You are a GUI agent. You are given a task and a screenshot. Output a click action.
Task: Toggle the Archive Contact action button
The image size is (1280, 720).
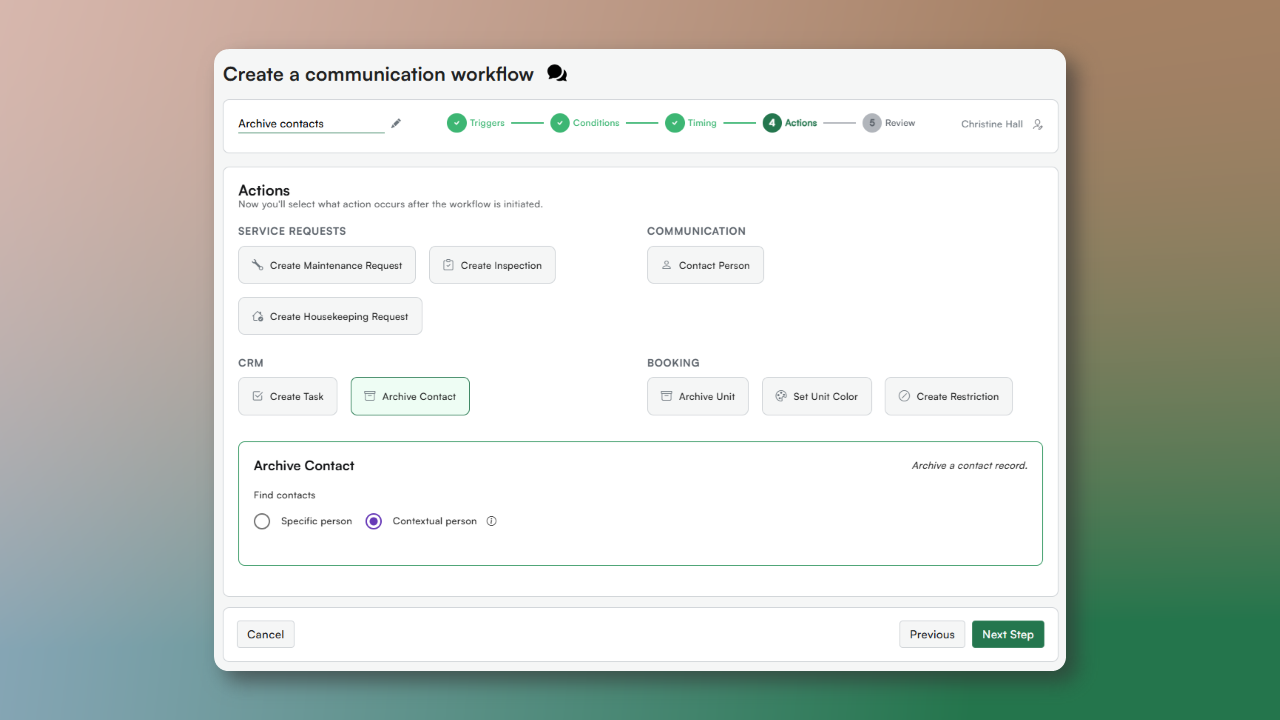click(410, 397)
